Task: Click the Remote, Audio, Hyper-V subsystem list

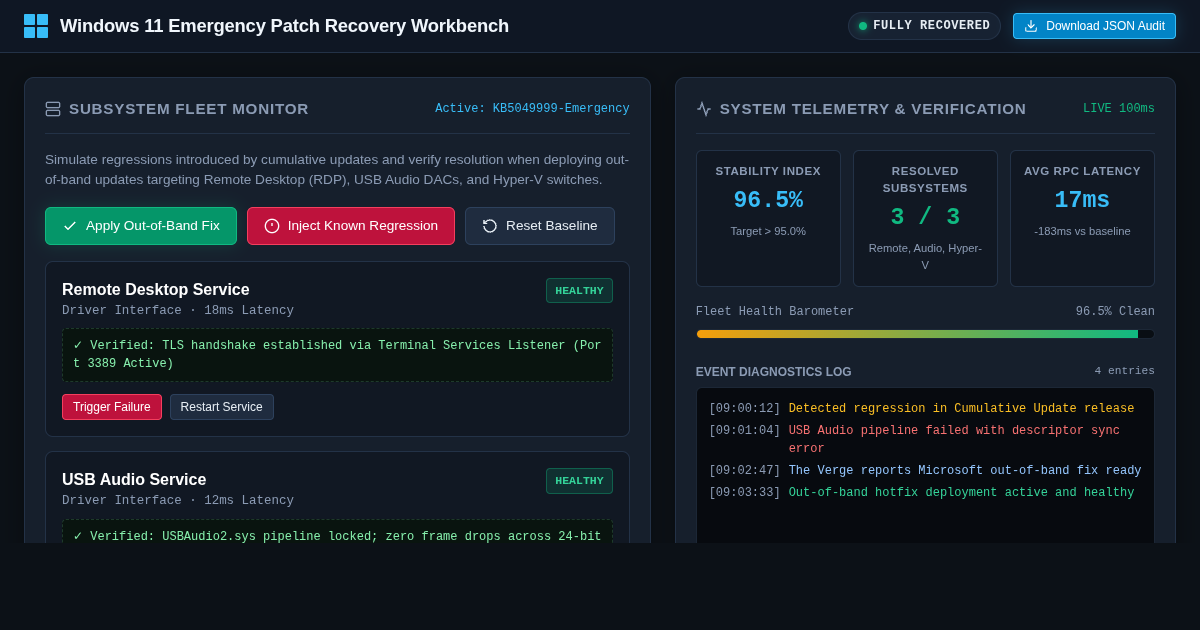Action: coord(925,256)
